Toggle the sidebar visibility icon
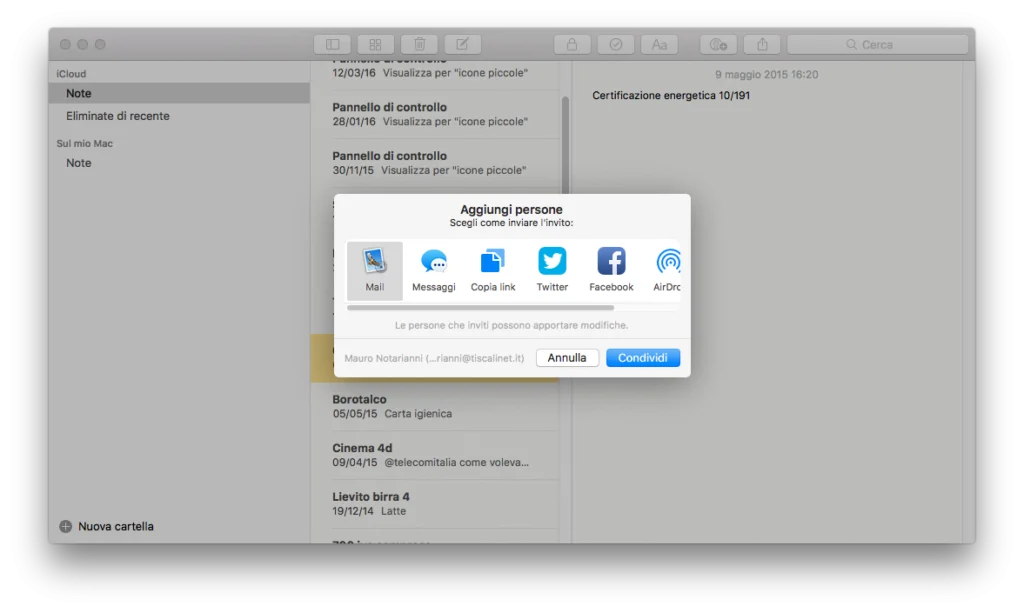 pyautogui.click(x=332, y=43)
